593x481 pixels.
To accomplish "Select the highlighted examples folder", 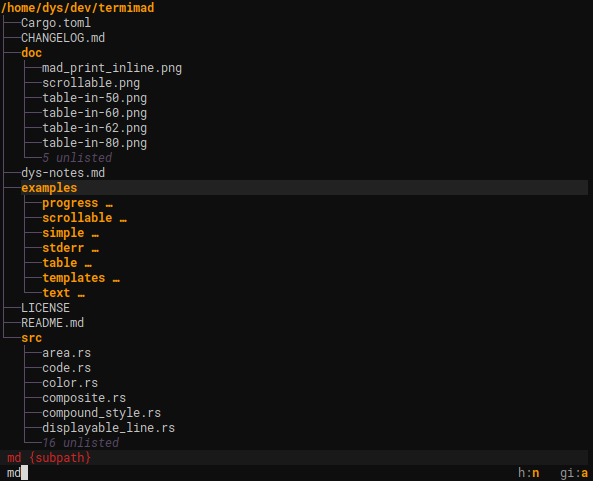I will pyautogui.click(x=49, y=188).
